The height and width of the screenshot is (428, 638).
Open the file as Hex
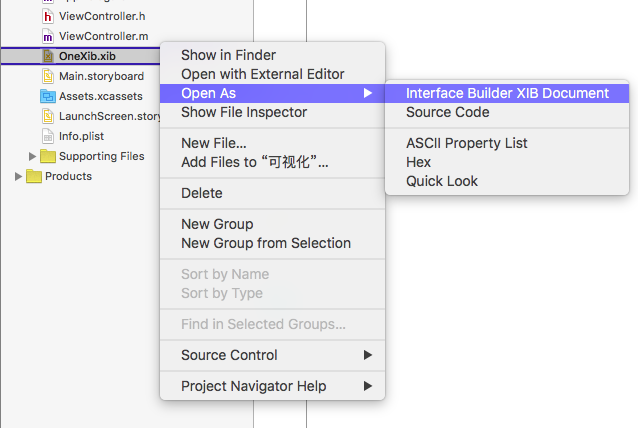click(x=507, y=162)
